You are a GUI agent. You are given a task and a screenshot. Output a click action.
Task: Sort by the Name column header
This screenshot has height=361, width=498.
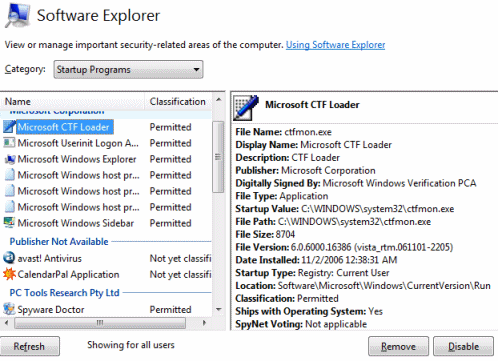[73, 101]
